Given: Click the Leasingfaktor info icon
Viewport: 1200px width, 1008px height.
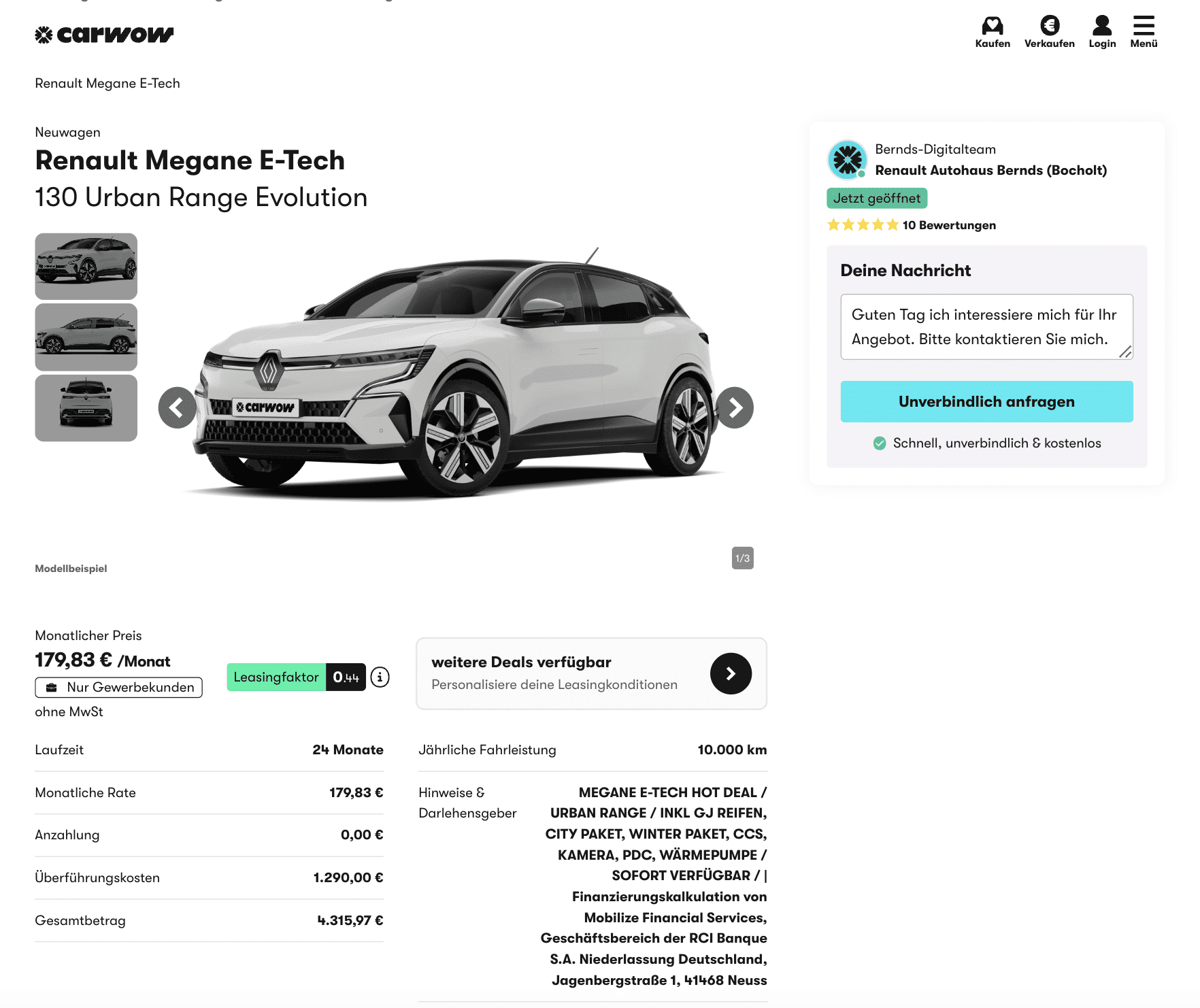Looking at the screenshot, I should (x=380, y=677).
